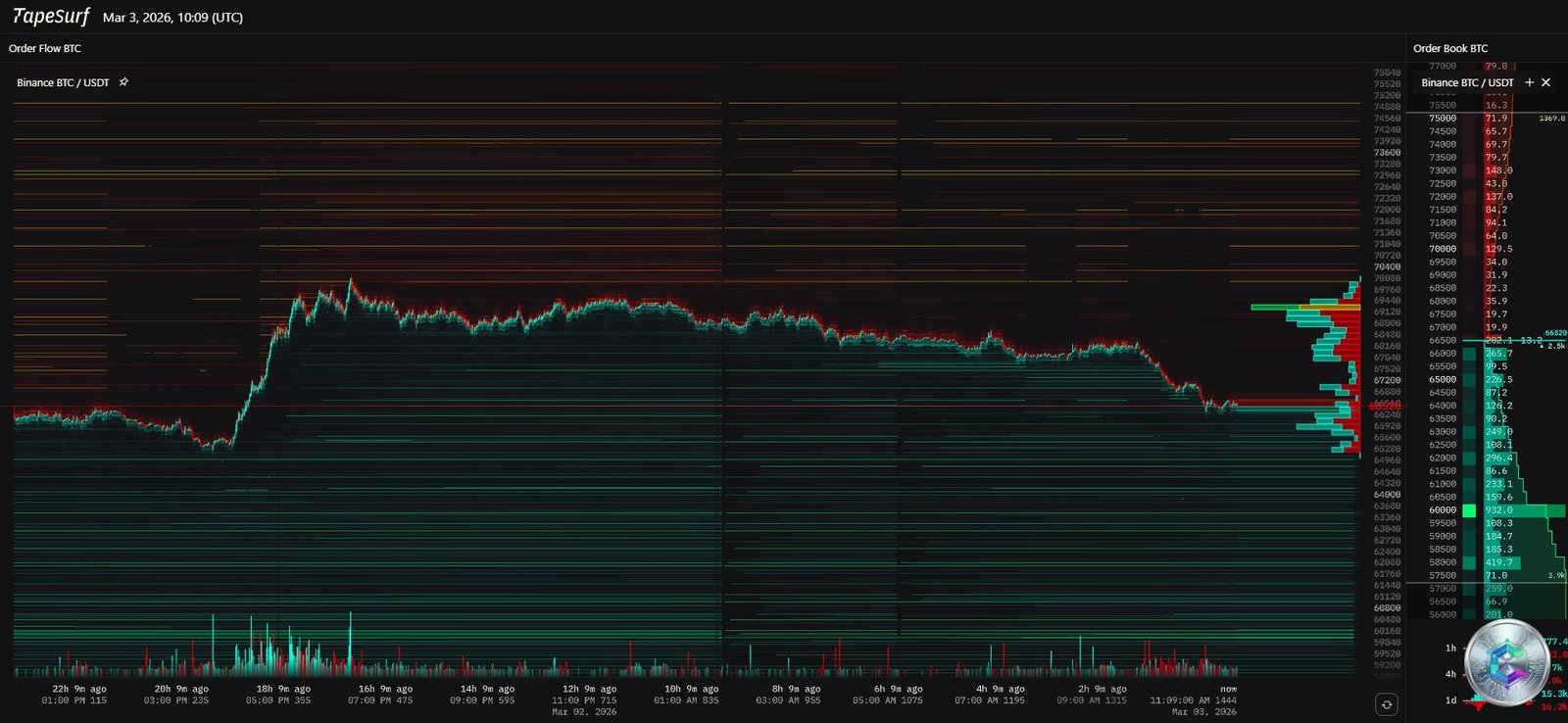Click the 'now' time axis label
This screenshot has height=723, width=1568.
(1228, 689)
